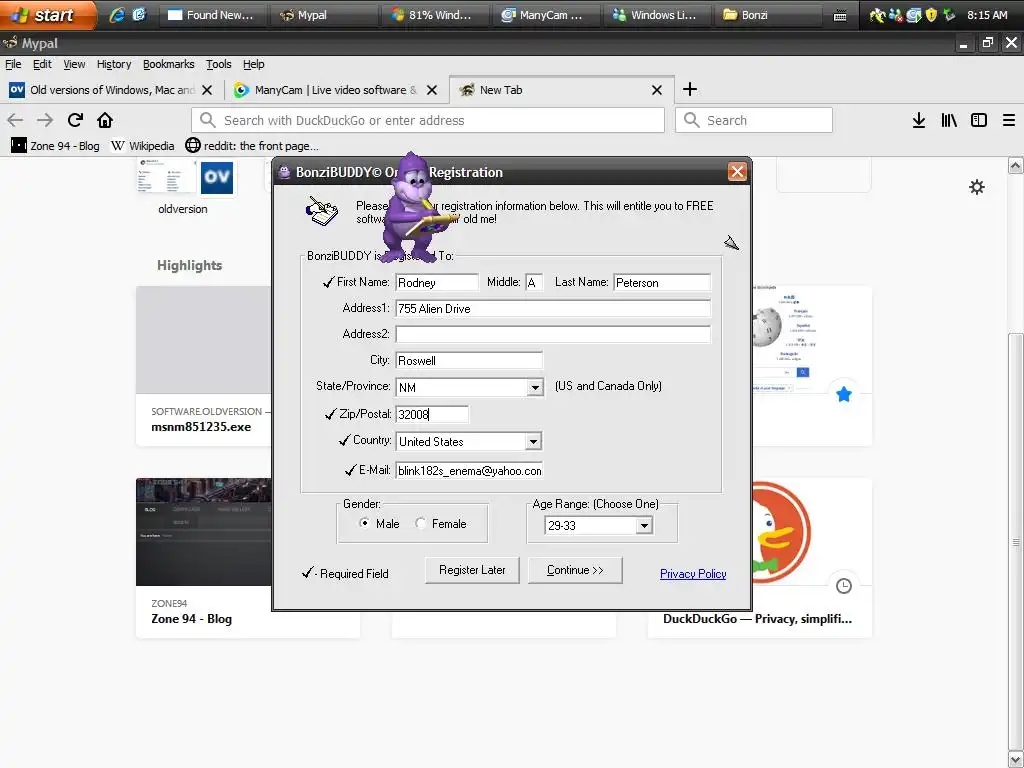This screenshot has height=768, width=1024.
Task: Click the security shield tray icon
Action: 931,14
